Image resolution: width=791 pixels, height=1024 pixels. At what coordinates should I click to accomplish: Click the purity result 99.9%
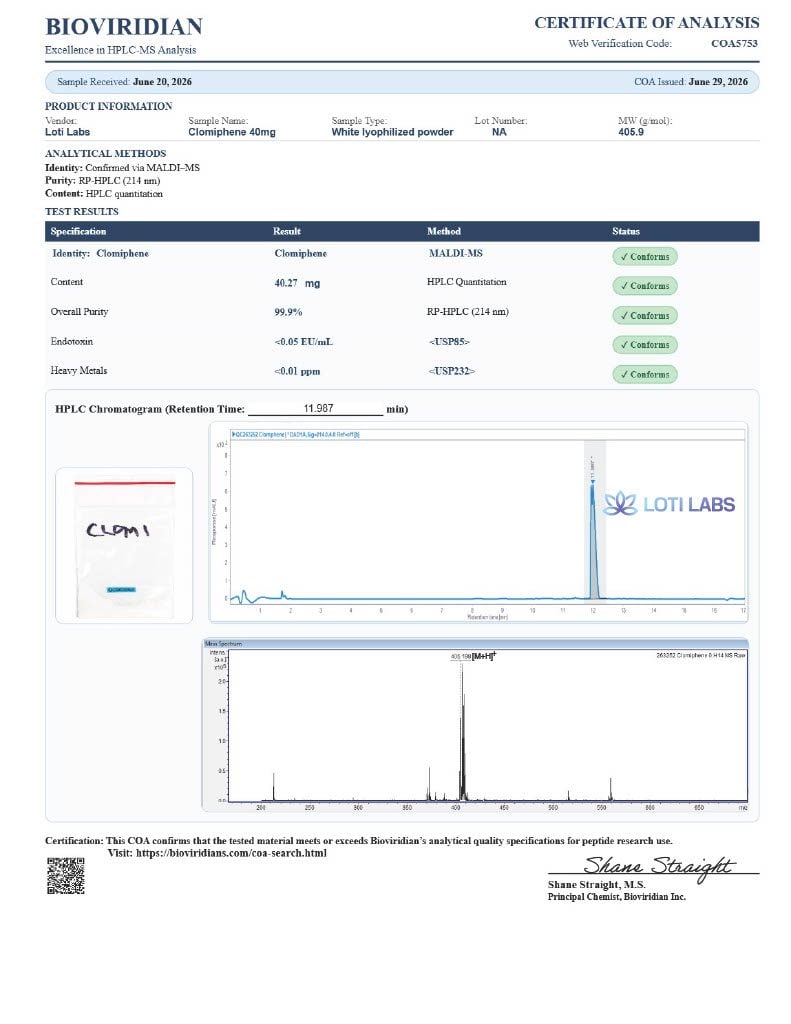pos(288,312)
